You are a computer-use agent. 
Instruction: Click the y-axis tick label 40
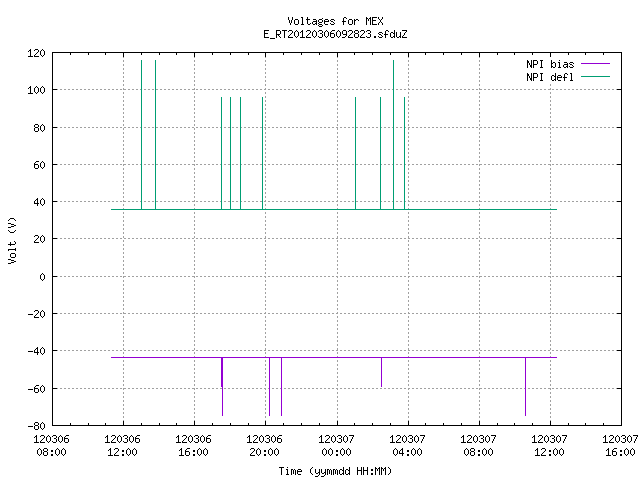[39, 202]
